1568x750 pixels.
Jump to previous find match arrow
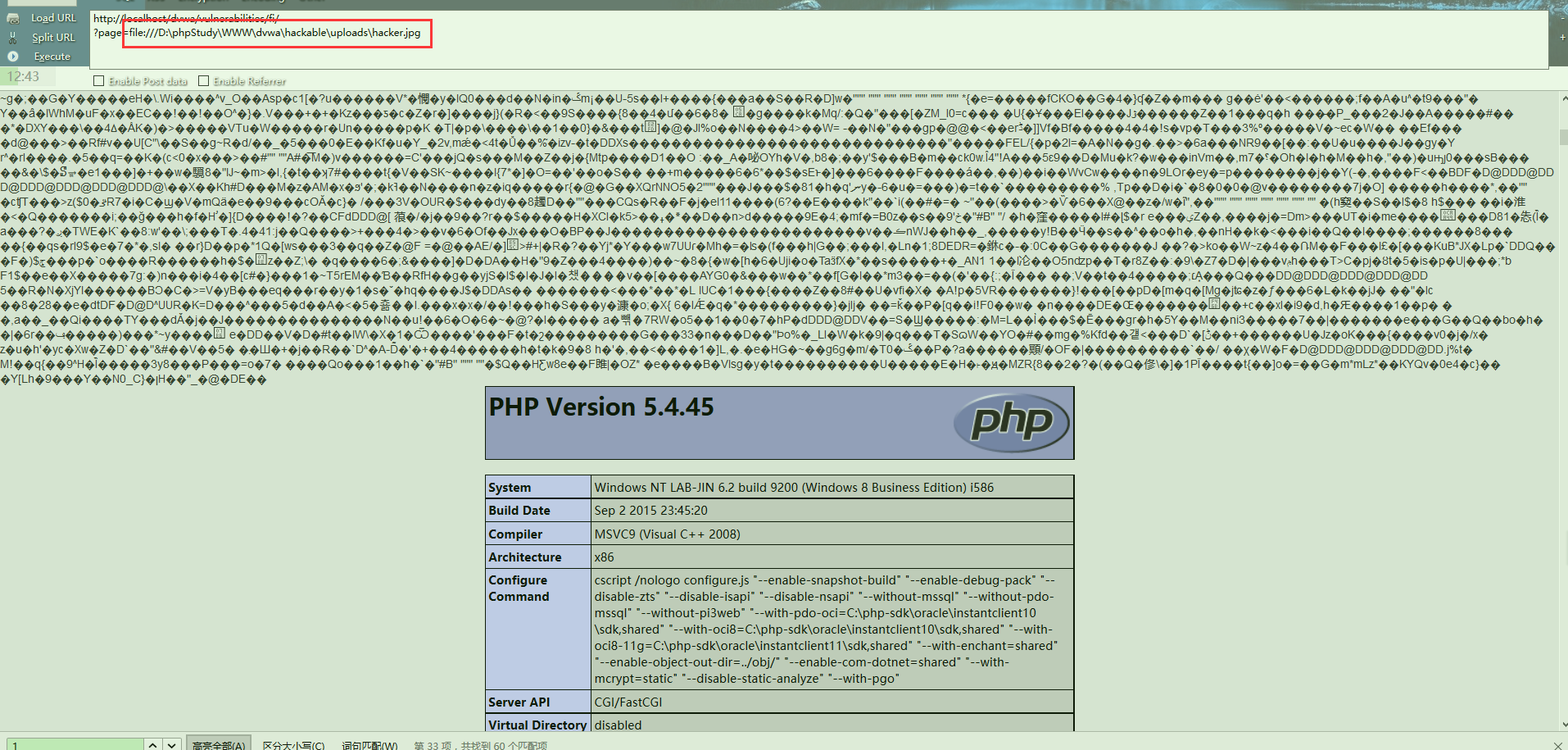pyautogui.click(x=152, y=744)
